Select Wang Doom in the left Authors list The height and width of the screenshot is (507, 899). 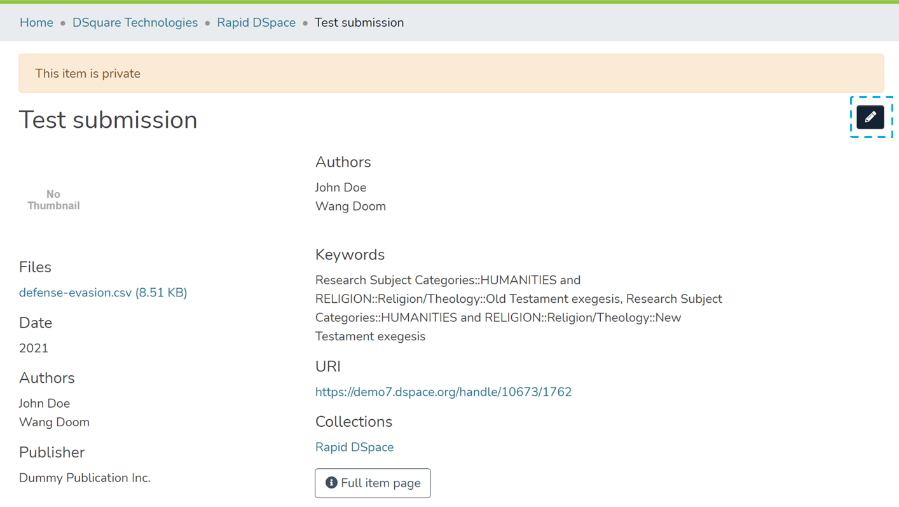click(54, 422)
